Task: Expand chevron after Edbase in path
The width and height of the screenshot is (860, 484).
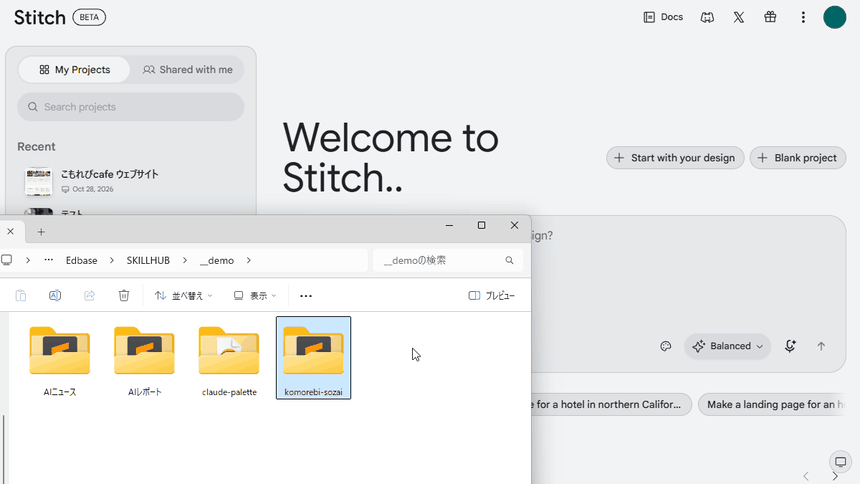Action: 112,261
